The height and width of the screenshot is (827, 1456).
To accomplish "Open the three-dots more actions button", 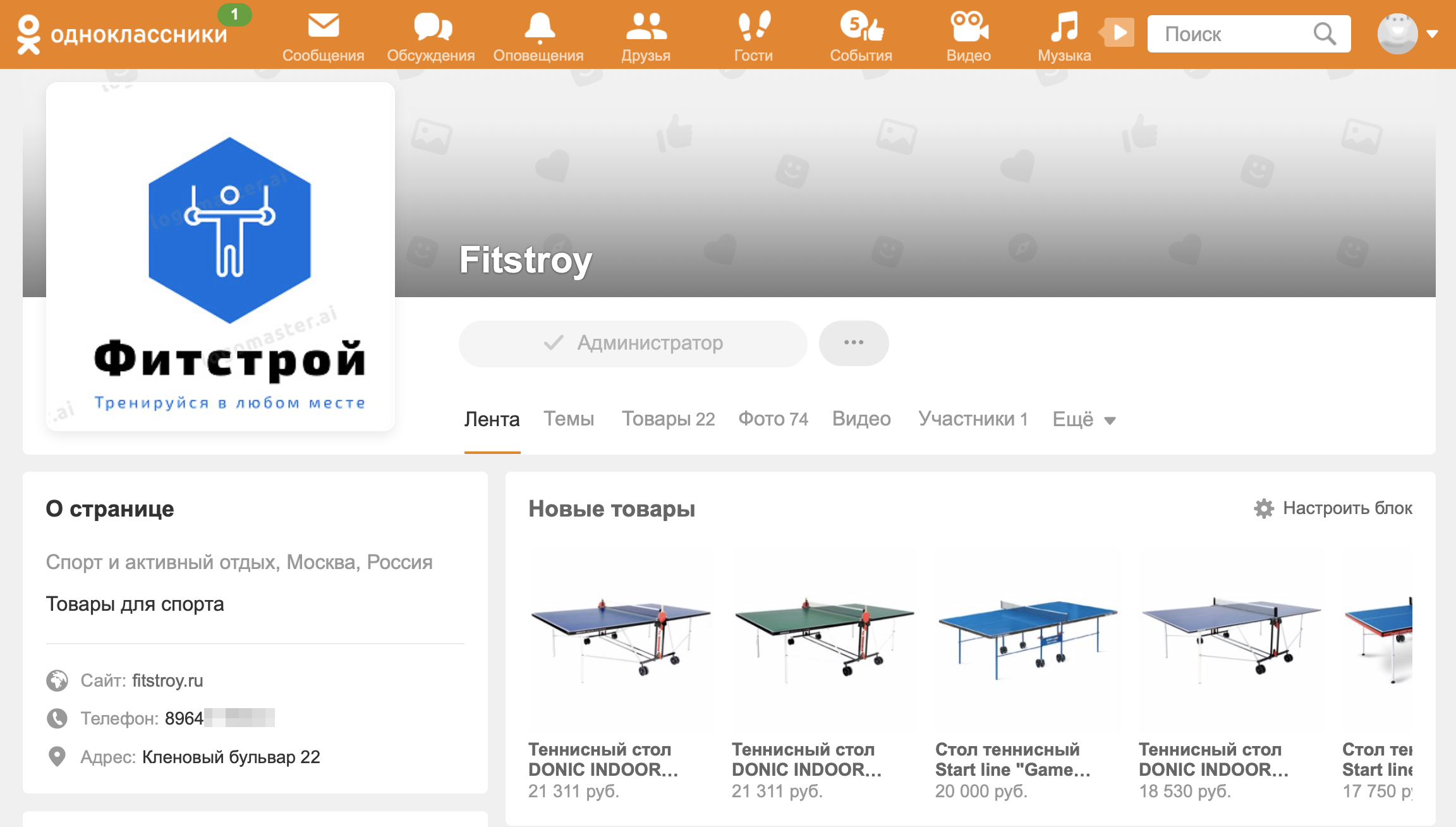I will pos(854,343).
